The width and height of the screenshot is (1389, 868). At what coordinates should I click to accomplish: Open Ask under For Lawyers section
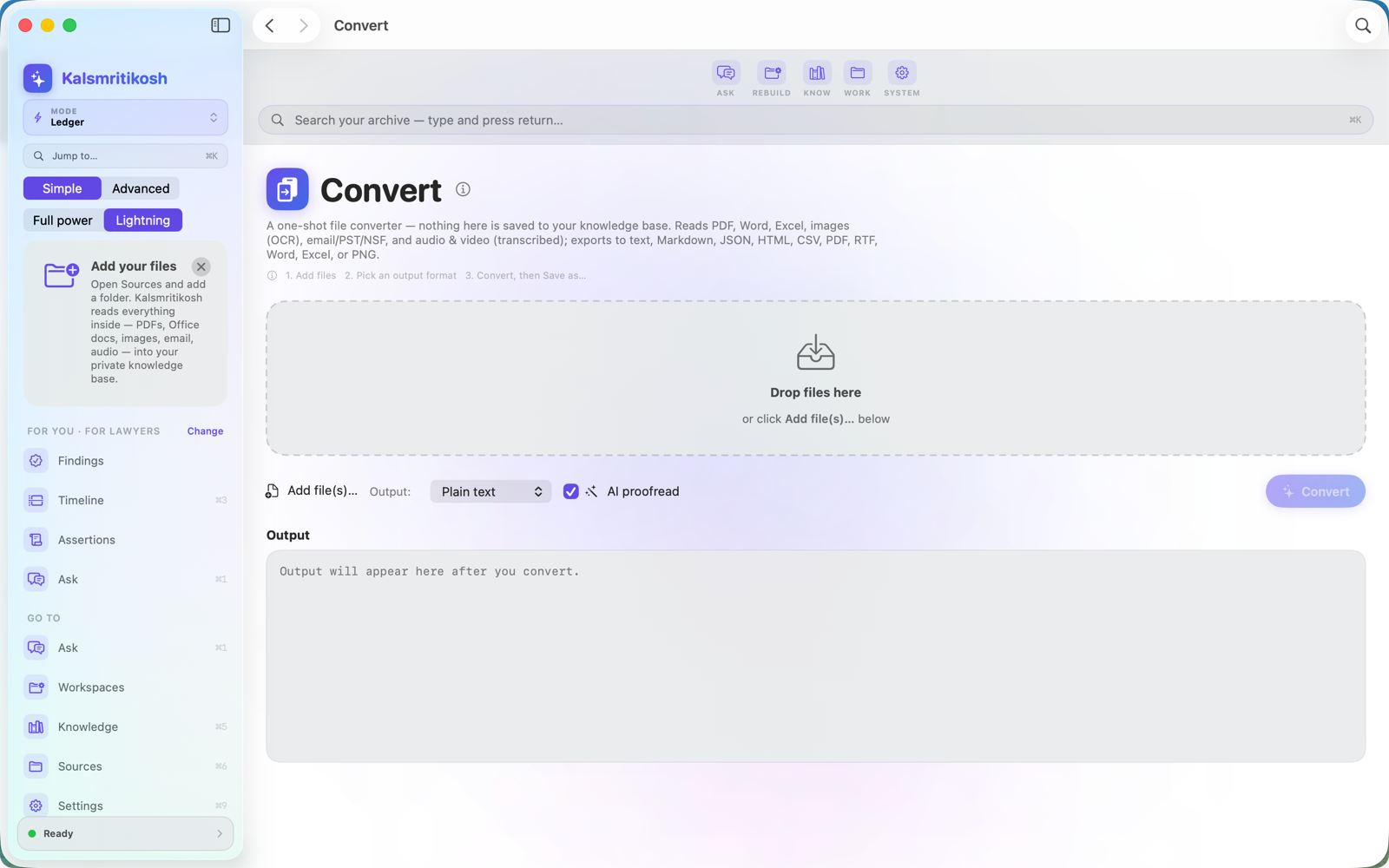click(x=126, y=579)
